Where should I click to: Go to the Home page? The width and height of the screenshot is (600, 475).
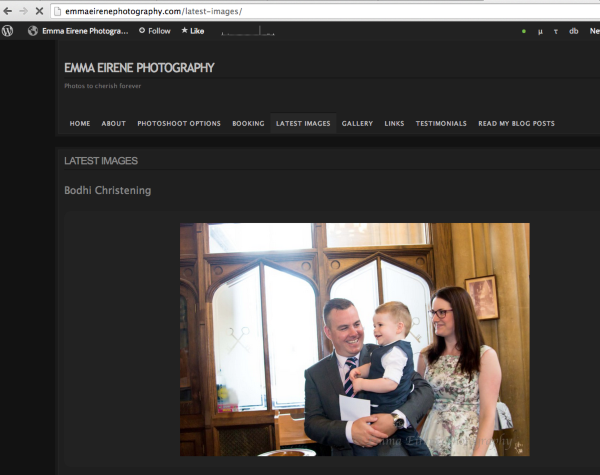80,124
